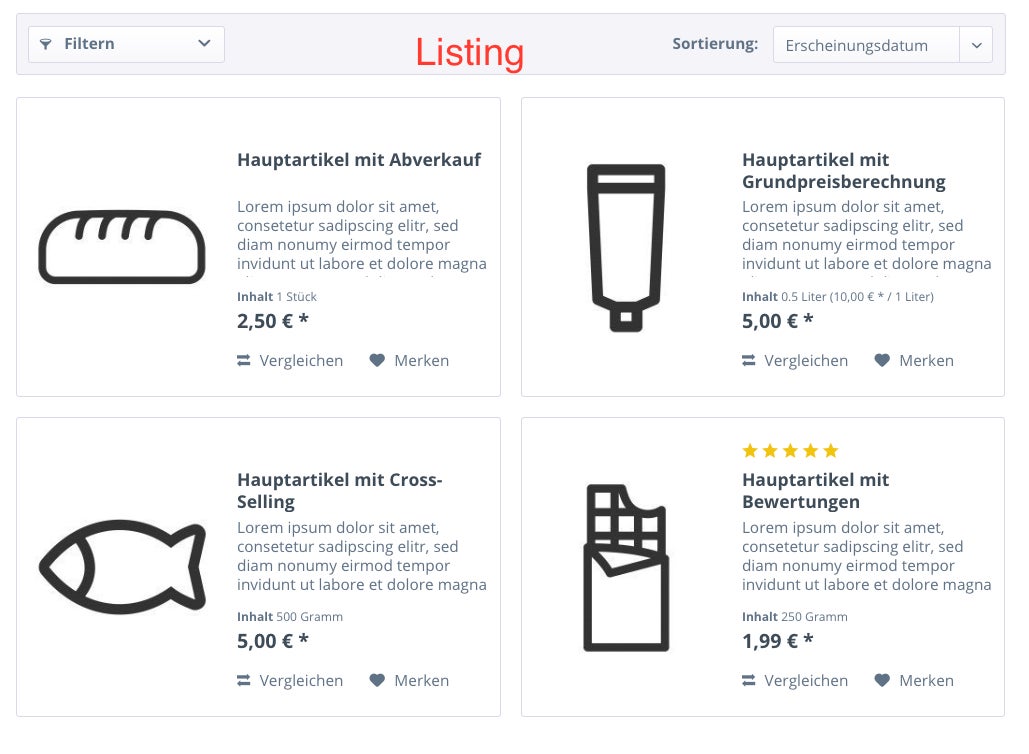This screenshot has width=1029, height=754.
Task: Click the five-star rating of Bewertungen article
Action: click(x=790, y=450)
